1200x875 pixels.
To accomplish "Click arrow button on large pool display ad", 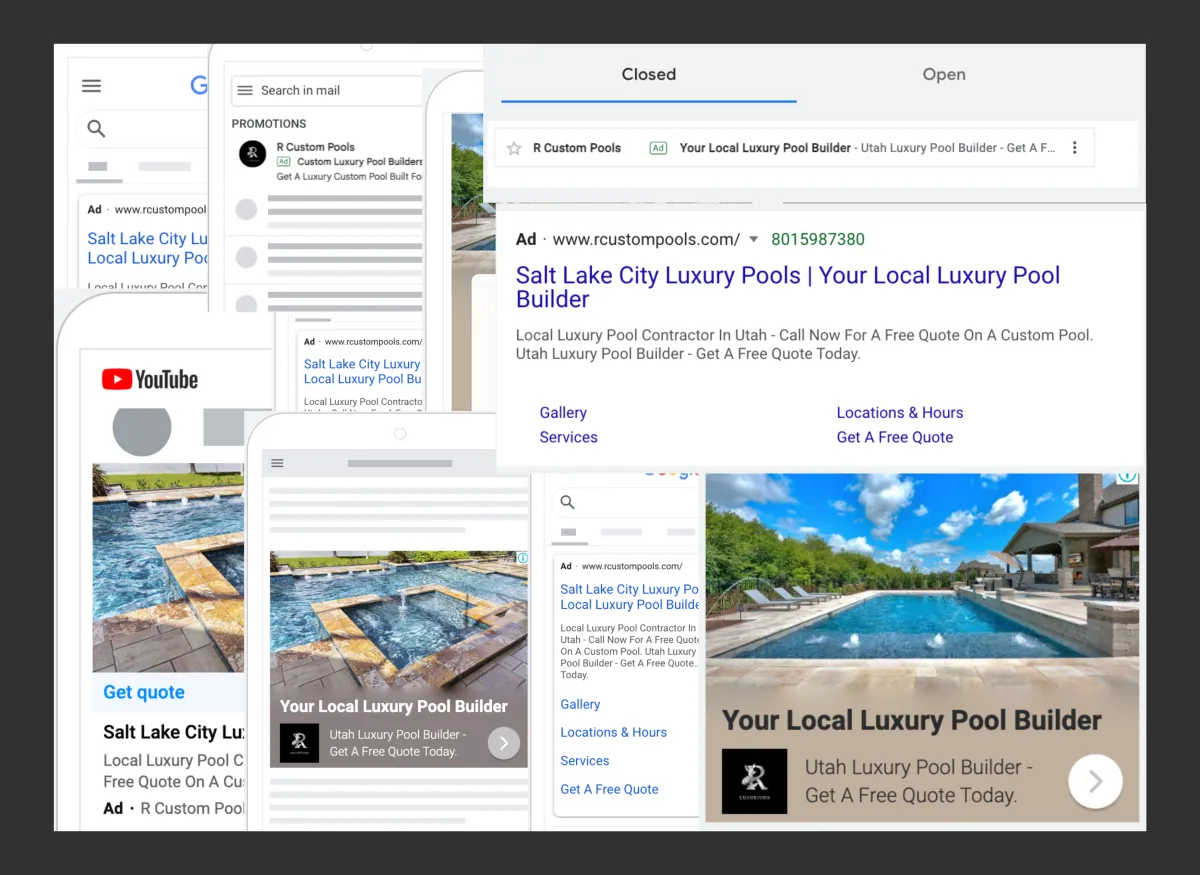I will click(x=1095, y=781).
